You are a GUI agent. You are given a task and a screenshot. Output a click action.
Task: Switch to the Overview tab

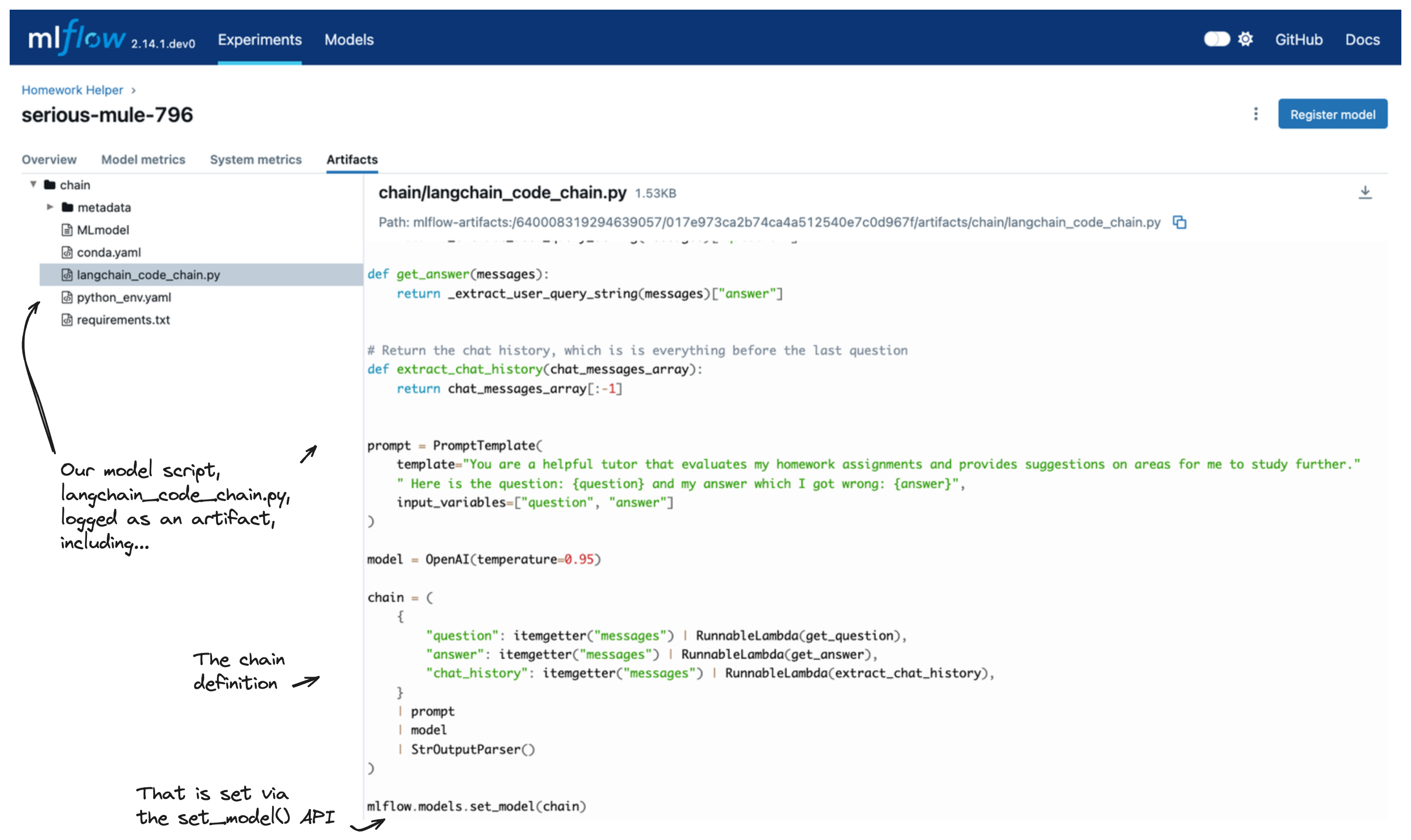click(x=49, y=159)
